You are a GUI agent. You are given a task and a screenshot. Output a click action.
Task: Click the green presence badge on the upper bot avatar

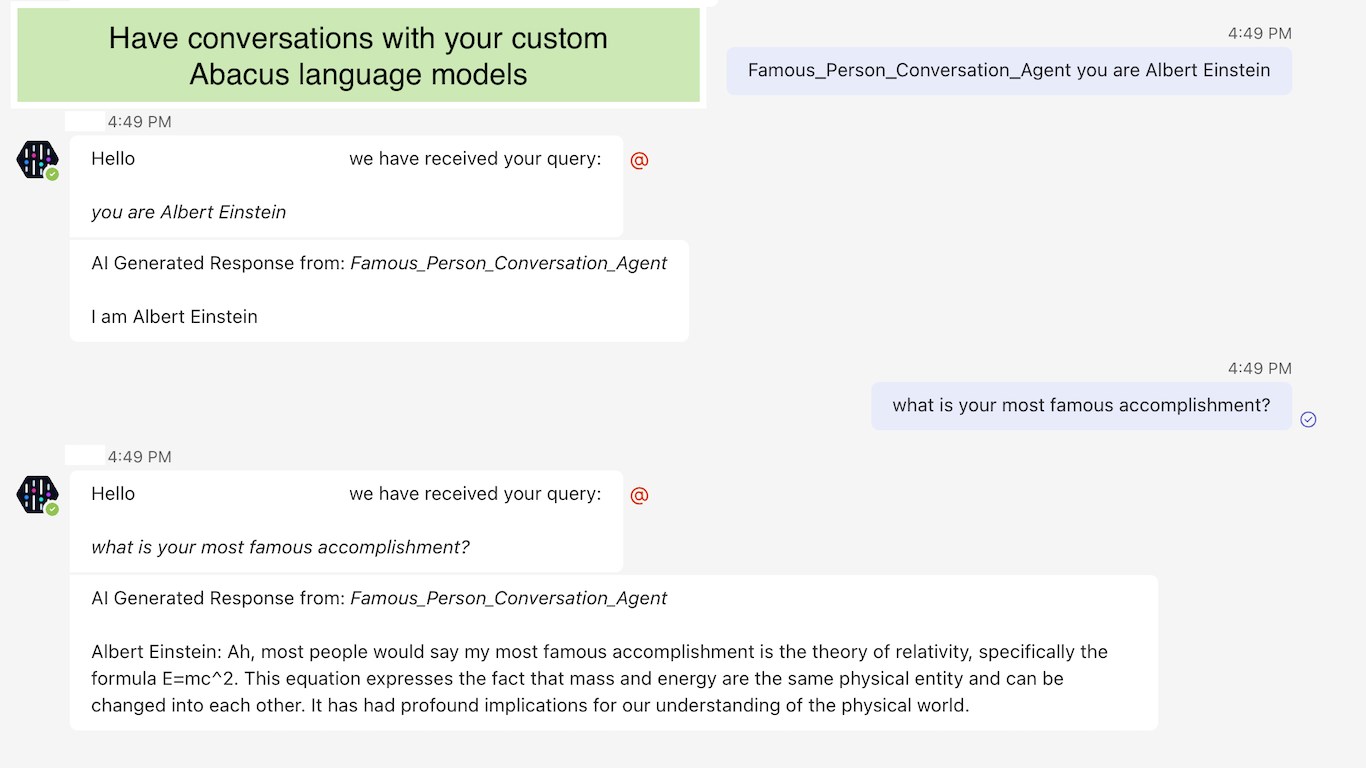52,174
